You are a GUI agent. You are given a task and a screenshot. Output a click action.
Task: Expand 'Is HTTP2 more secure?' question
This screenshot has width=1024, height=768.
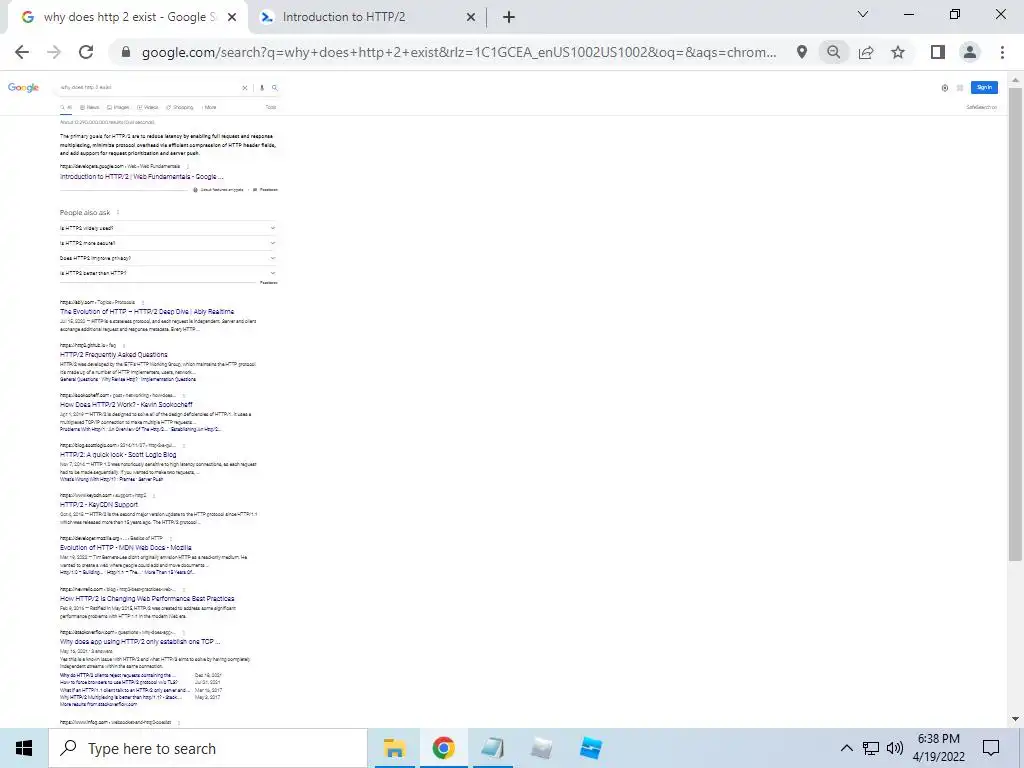[168, 243]
